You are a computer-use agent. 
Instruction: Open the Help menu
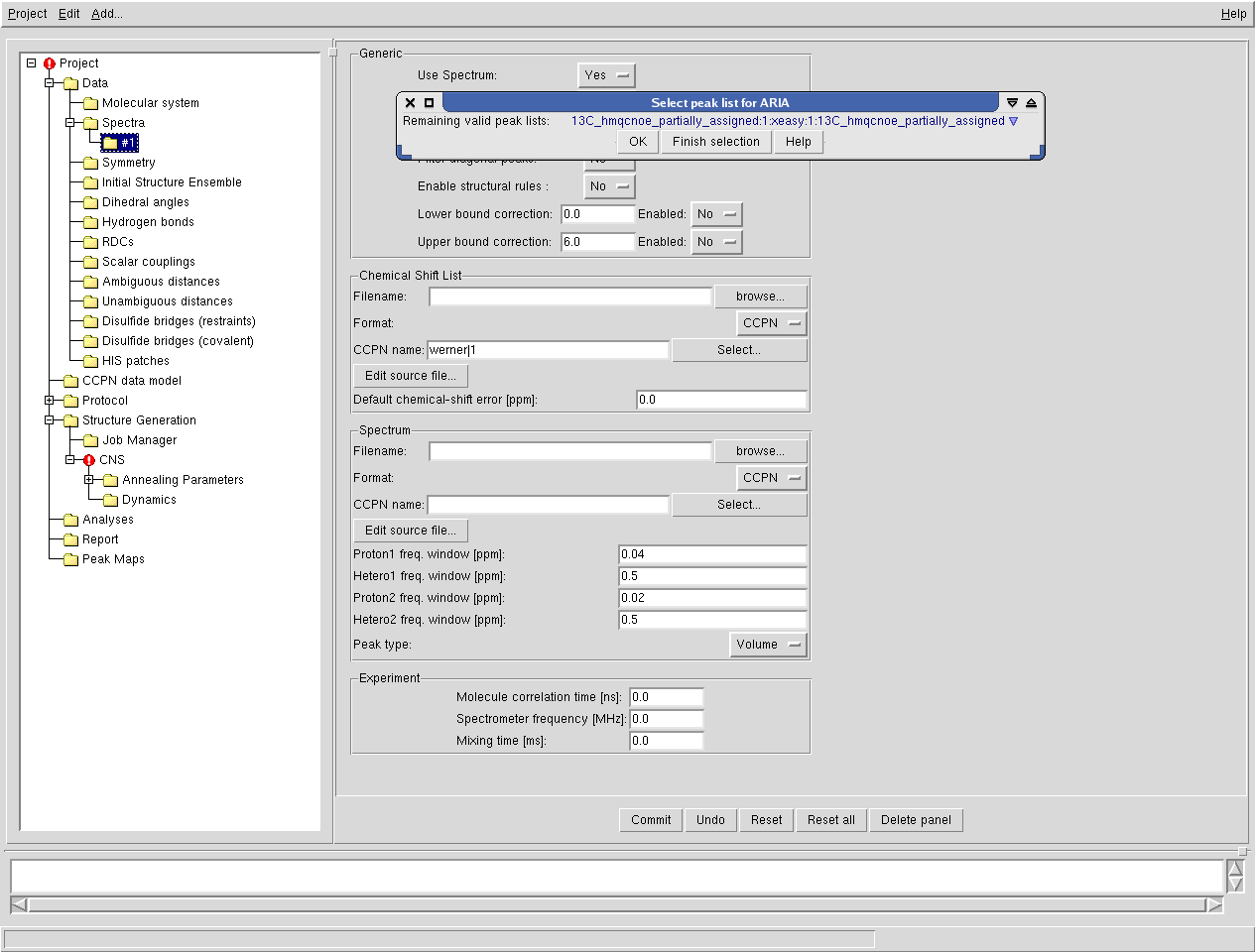click(x=1233, y=14)
